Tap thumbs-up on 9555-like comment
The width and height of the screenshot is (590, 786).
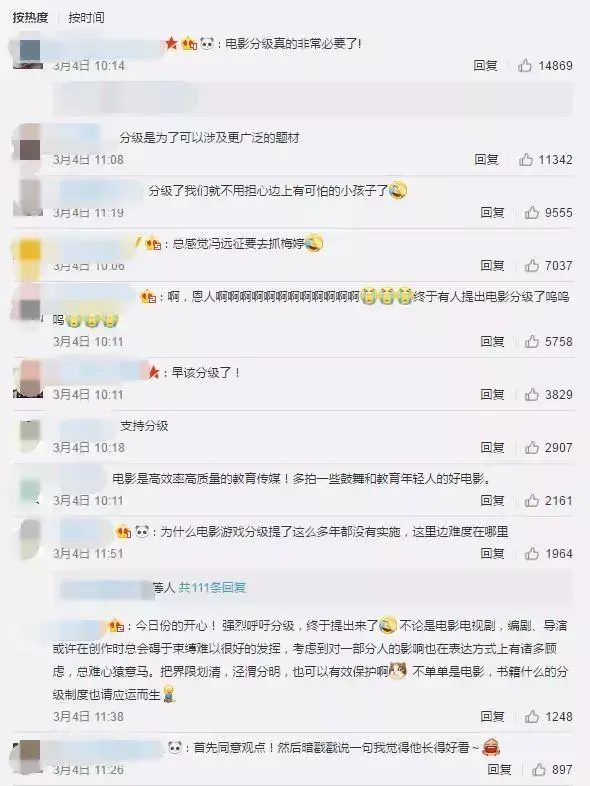531,213
